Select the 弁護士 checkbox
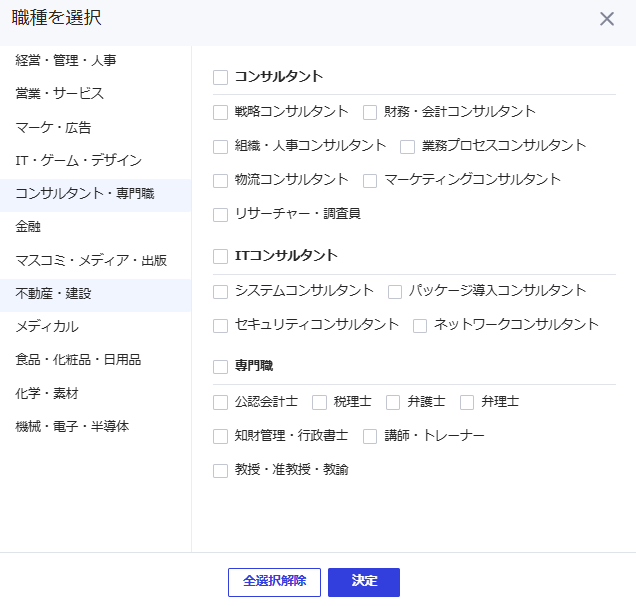Screen dimensions: 636x606 coord(393,402)
